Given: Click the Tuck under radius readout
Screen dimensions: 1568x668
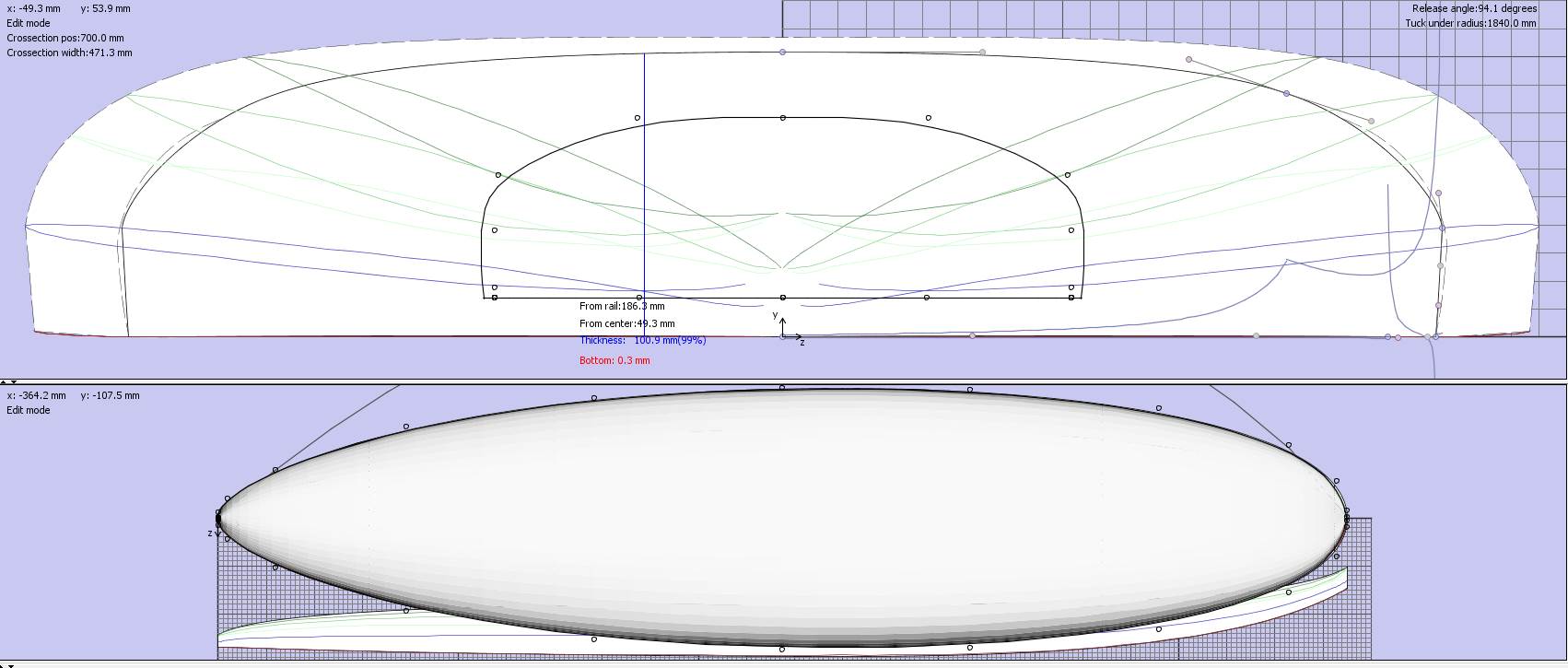Looking at the screenshot, I should (x=1470, y=23).
